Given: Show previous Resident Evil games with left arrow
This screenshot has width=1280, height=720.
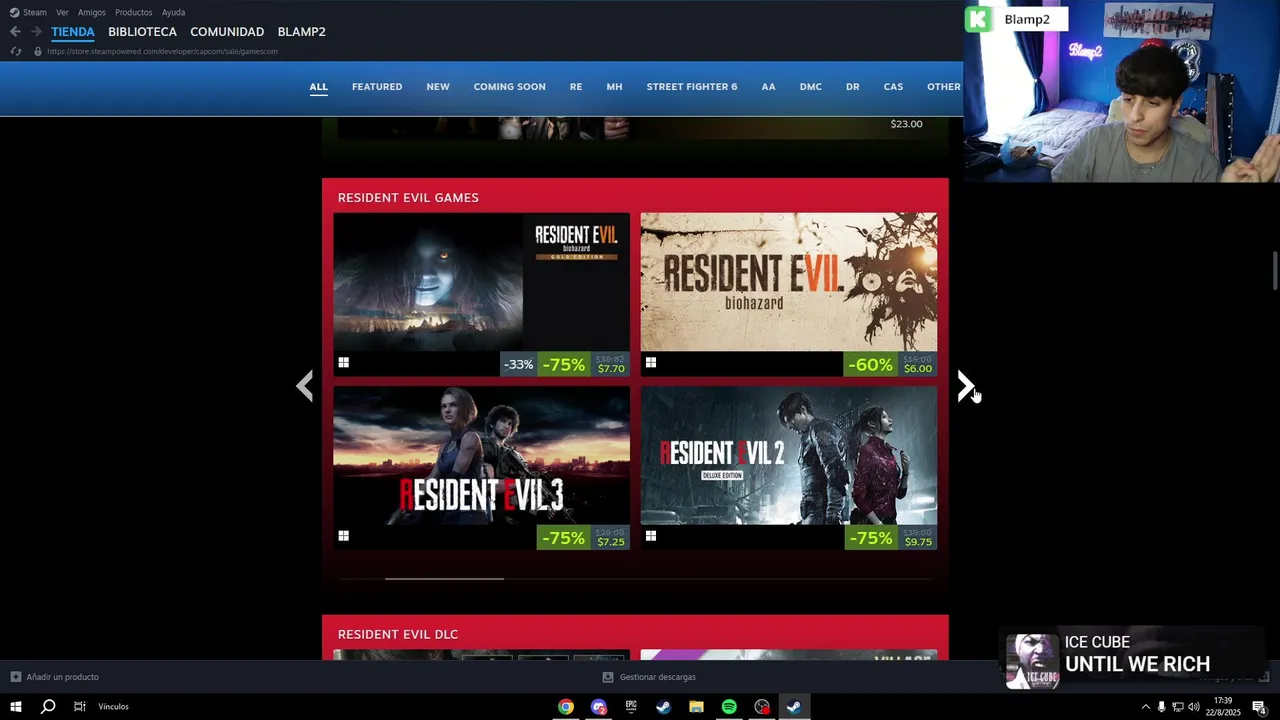Looking at the screenshot, I should 305,386.
